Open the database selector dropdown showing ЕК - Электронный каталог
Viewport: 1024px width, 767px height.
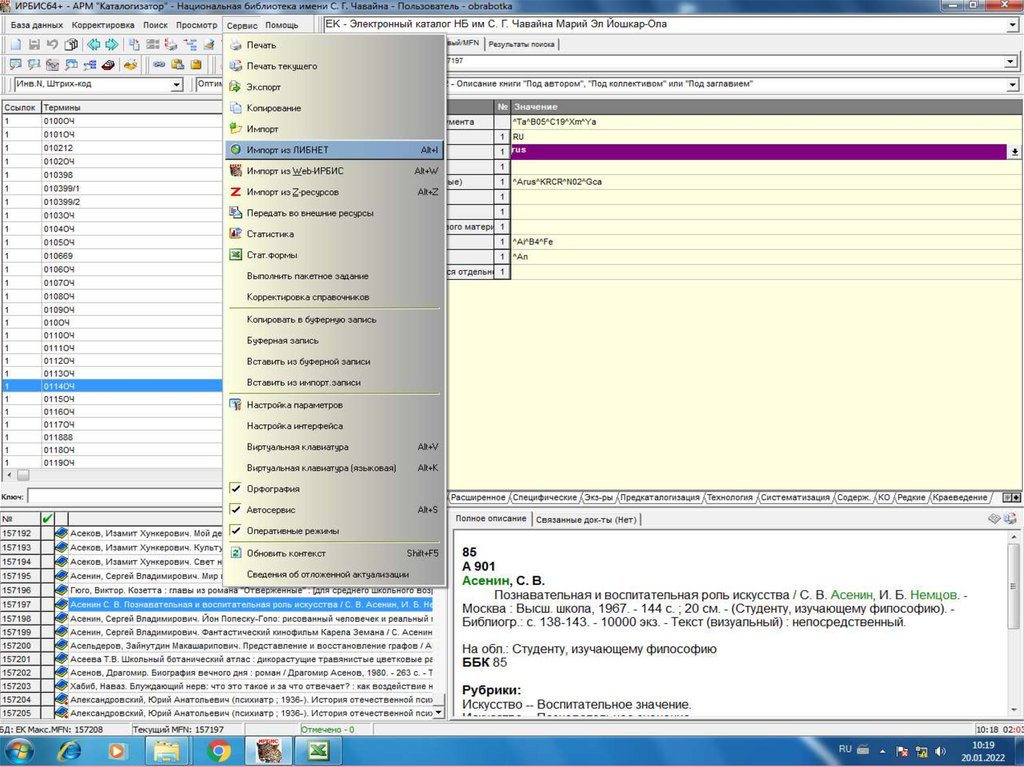pos(1012,25)
